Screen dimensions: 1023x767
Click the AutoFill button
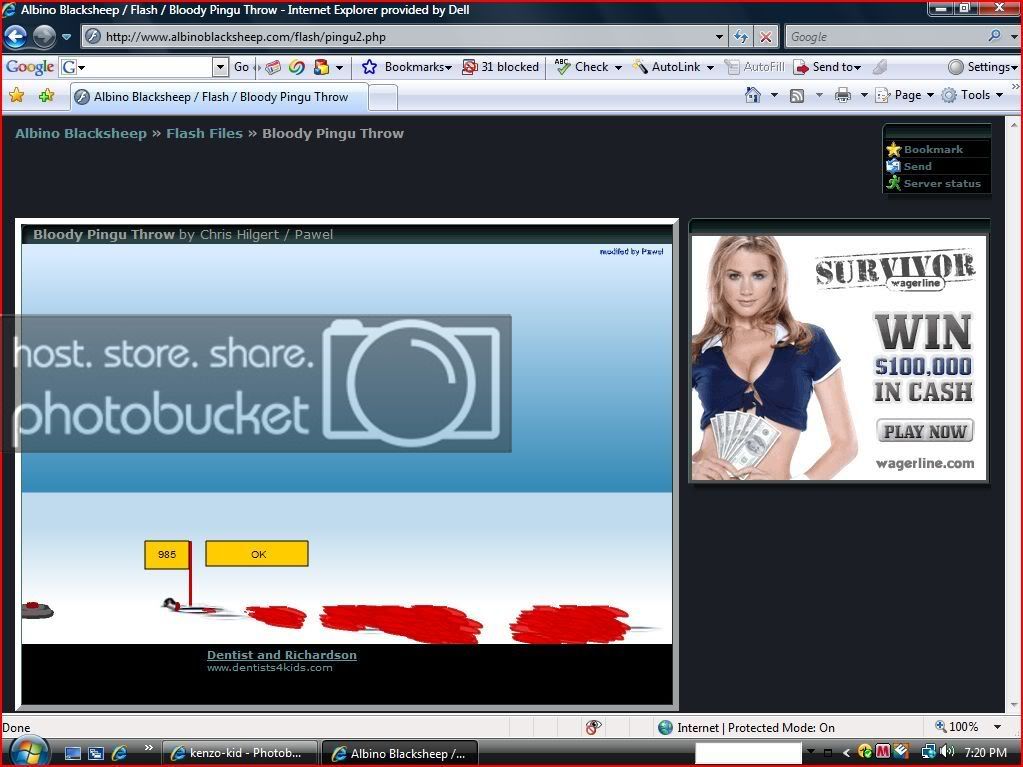pos(754,67)
